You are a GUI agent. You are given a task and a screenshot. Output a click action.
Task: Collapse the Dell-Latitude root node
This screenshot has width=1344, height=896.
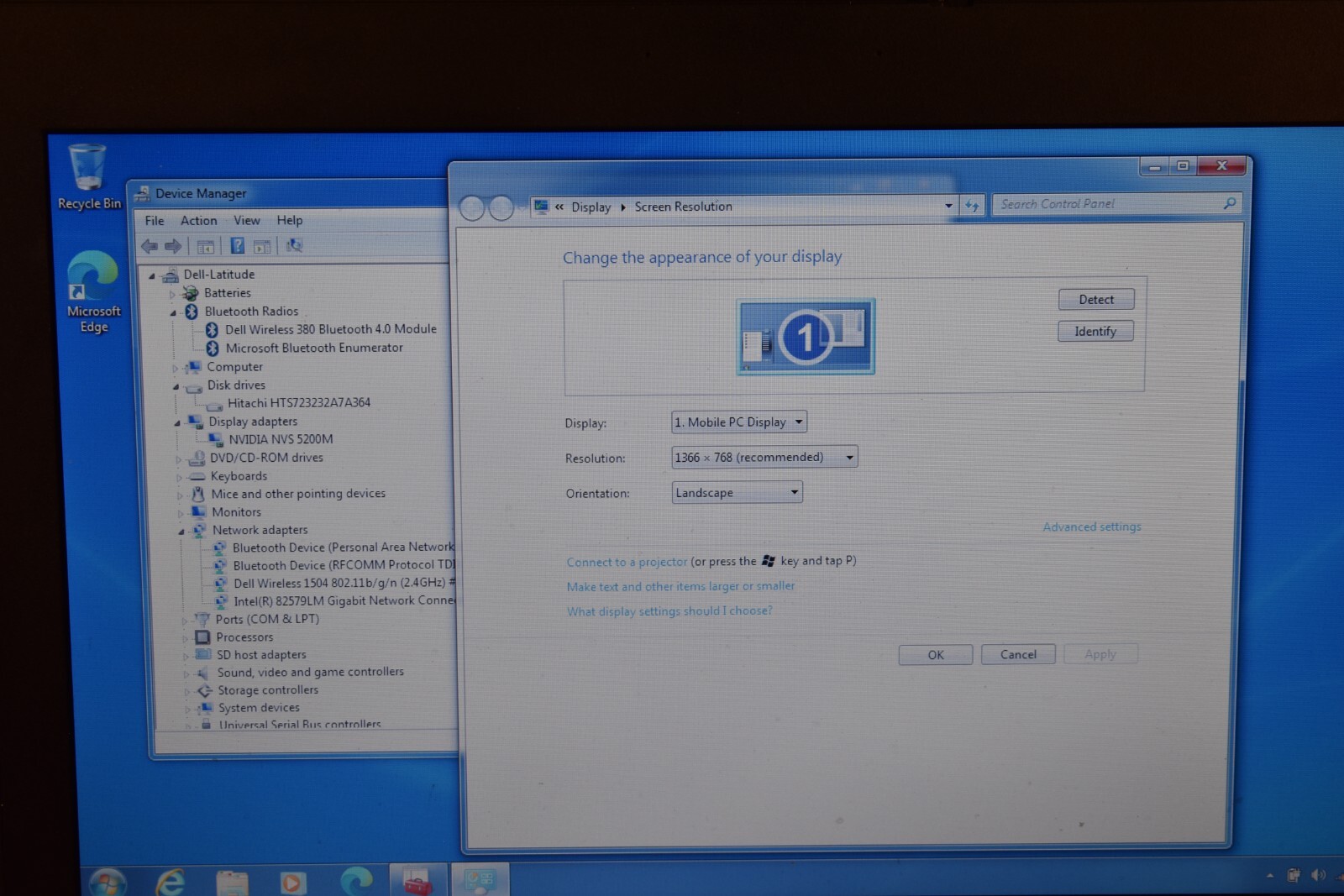(152, 275)
